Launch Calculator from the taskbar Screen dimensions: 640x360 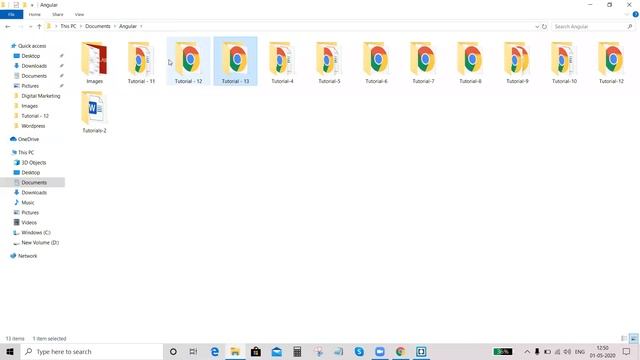(297, 351)
